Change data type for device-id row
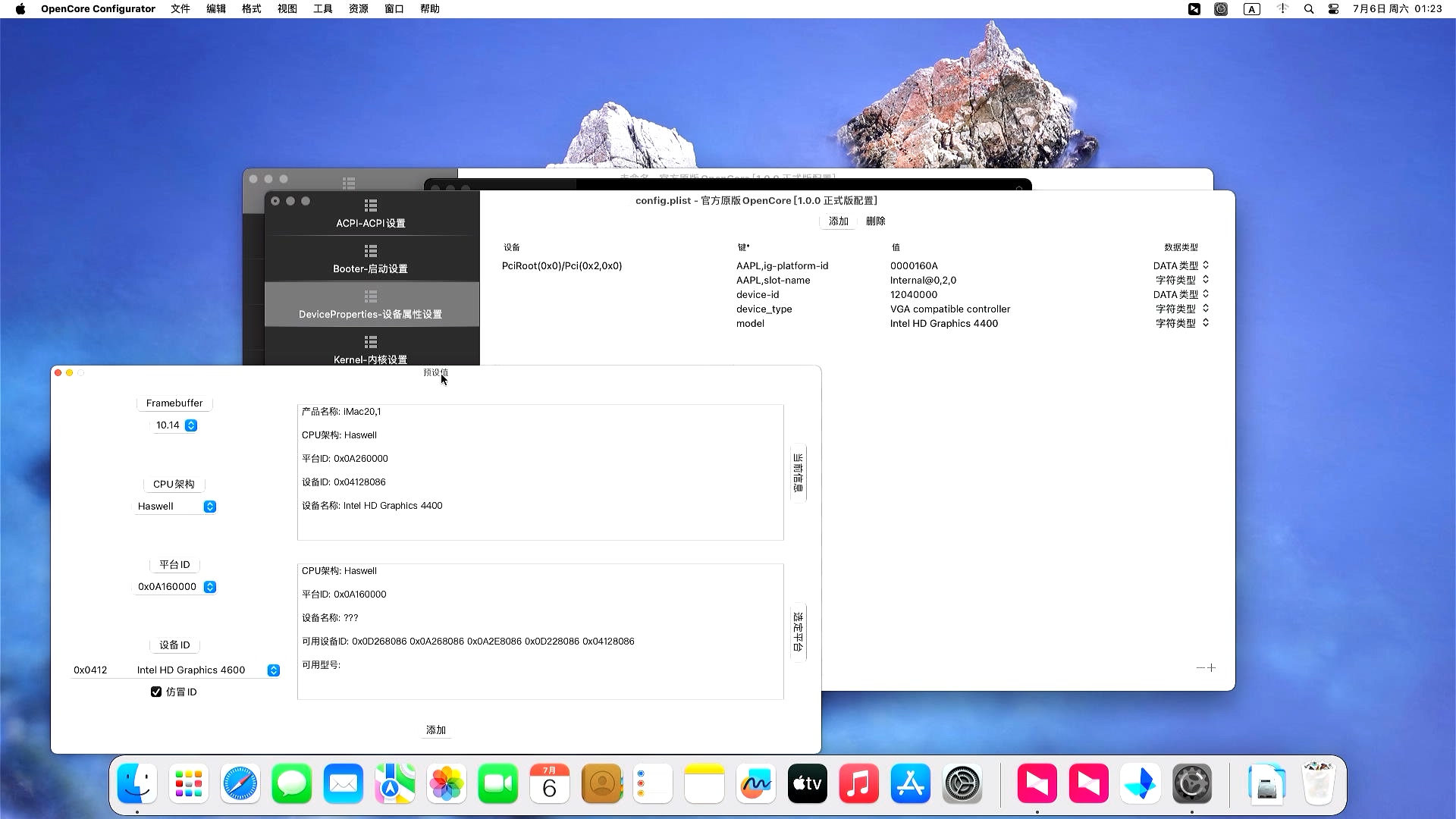Viewport: 1456px width, 819px height. (x=1181, y=294)
